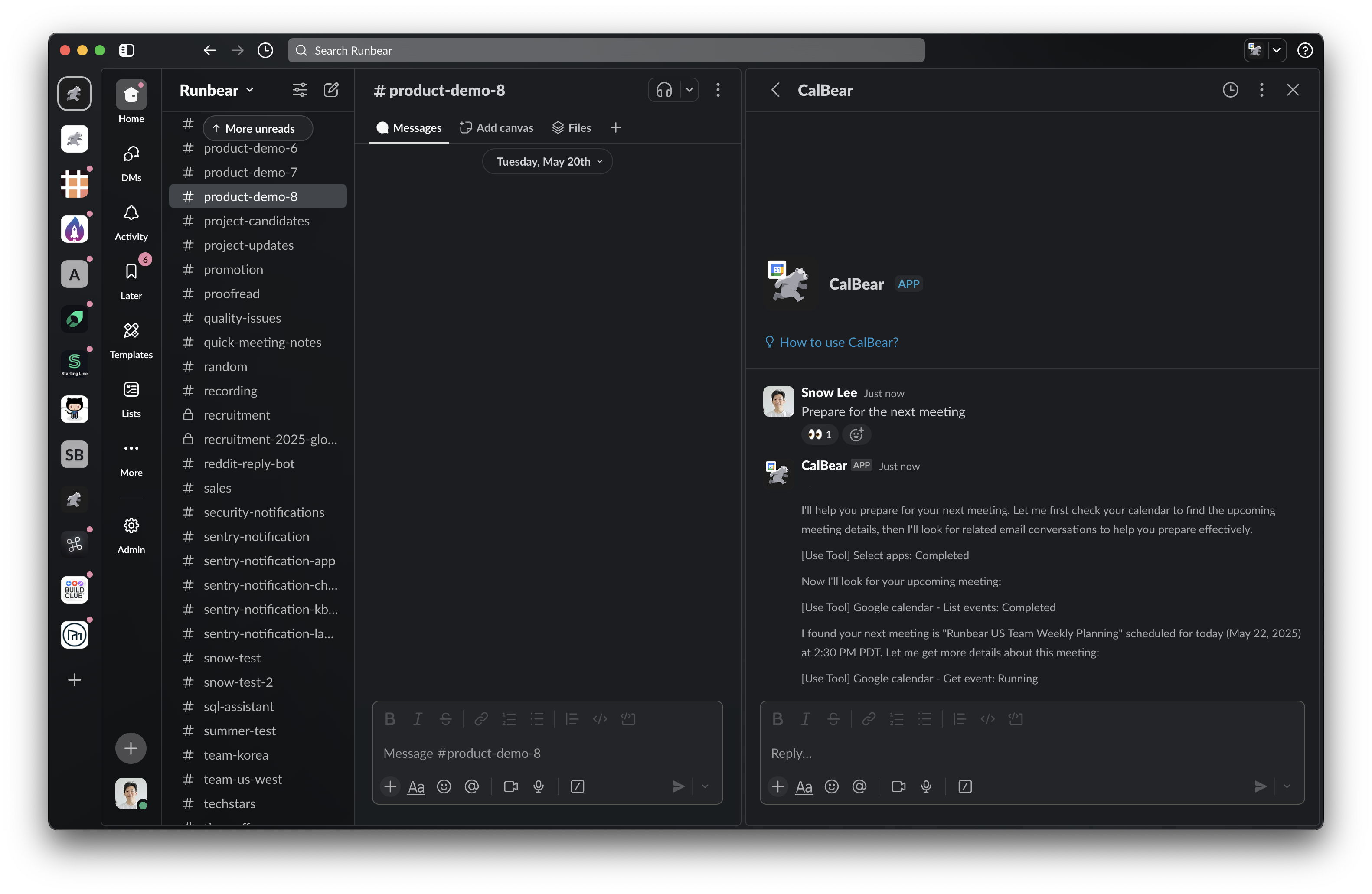The width and height of the screenshot is (1372, 894).
Task: Compose a new message with pencil icon
Action: (331, 90)
